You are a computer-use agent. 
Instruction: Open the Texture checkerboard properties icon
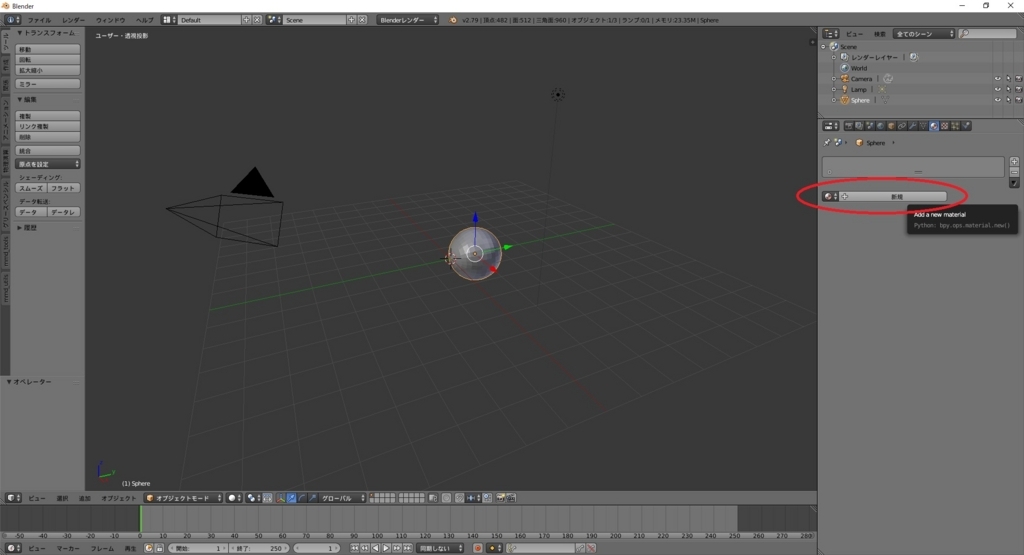pyautogui.click(x=944, y=126)
